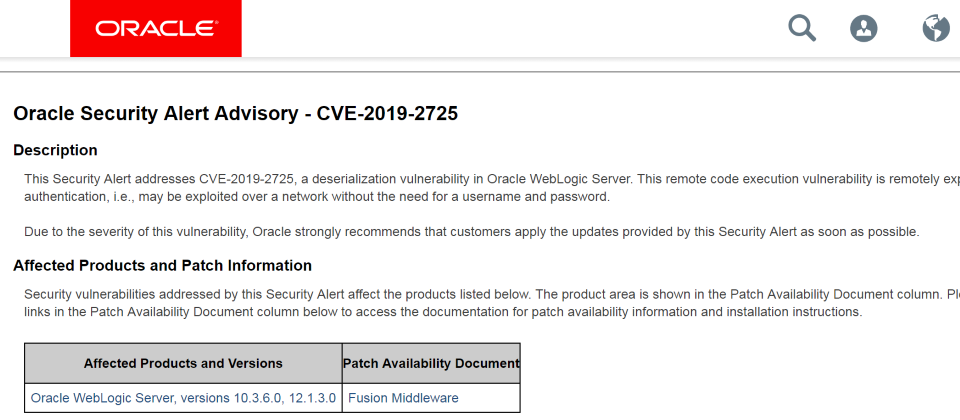
Task: Select the globe country selector icon
Action: (x=936, y=28)
